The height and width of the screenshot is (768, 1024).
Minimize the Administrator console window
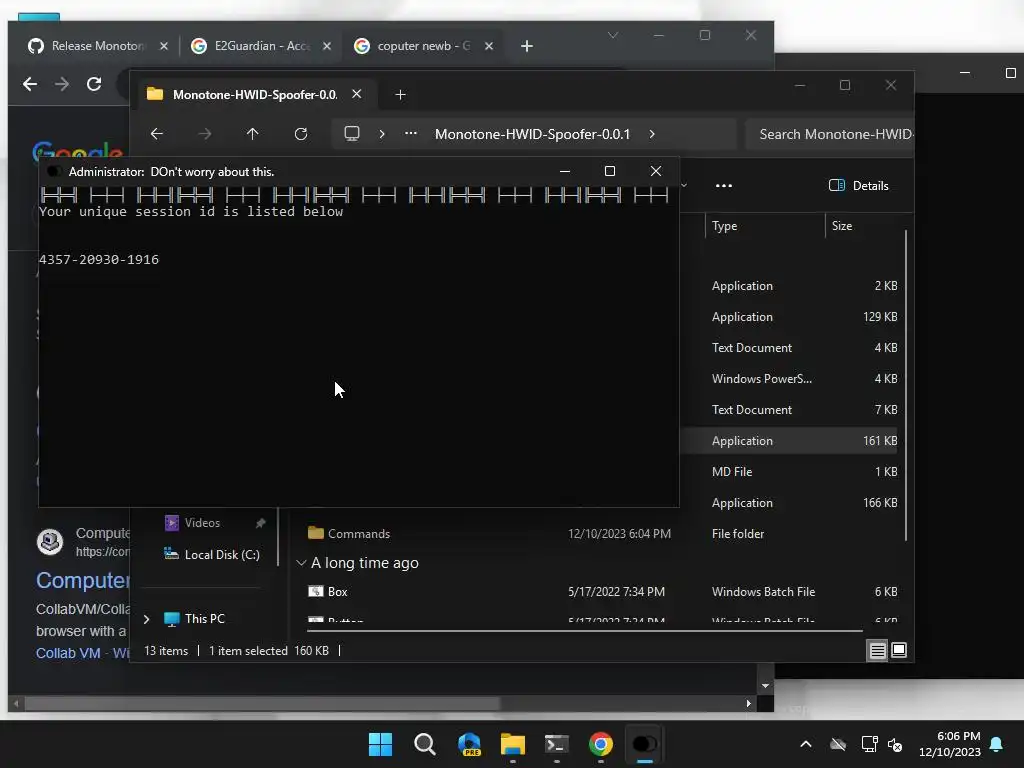[565, 171]
